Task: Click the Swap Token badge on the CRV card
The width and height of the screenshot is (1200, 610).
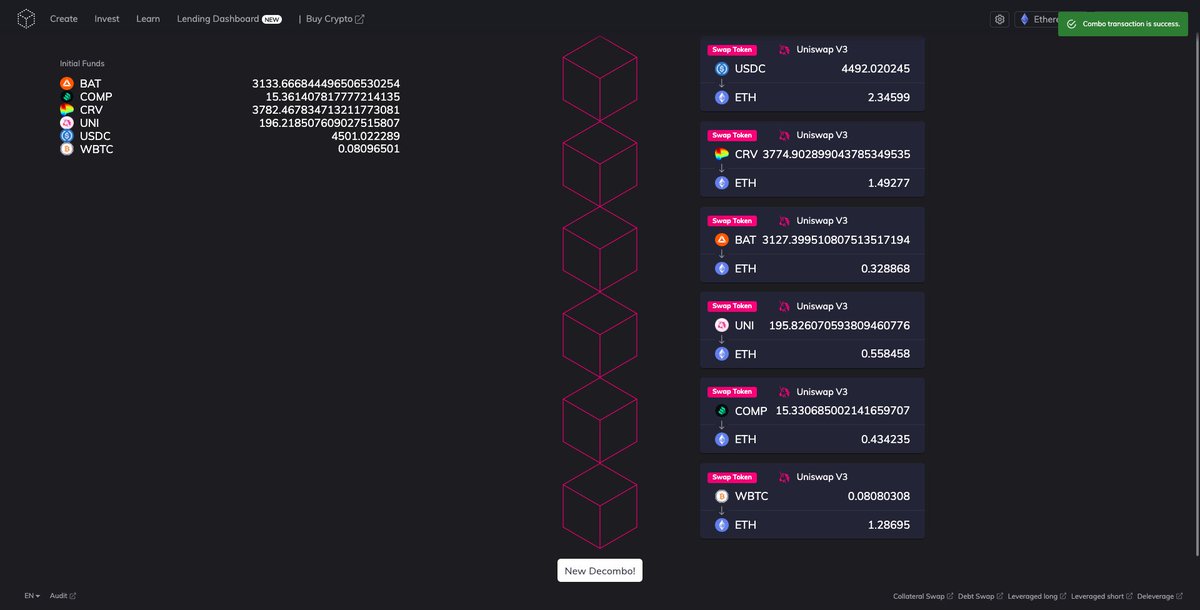Action: click(x=732, y=135)
